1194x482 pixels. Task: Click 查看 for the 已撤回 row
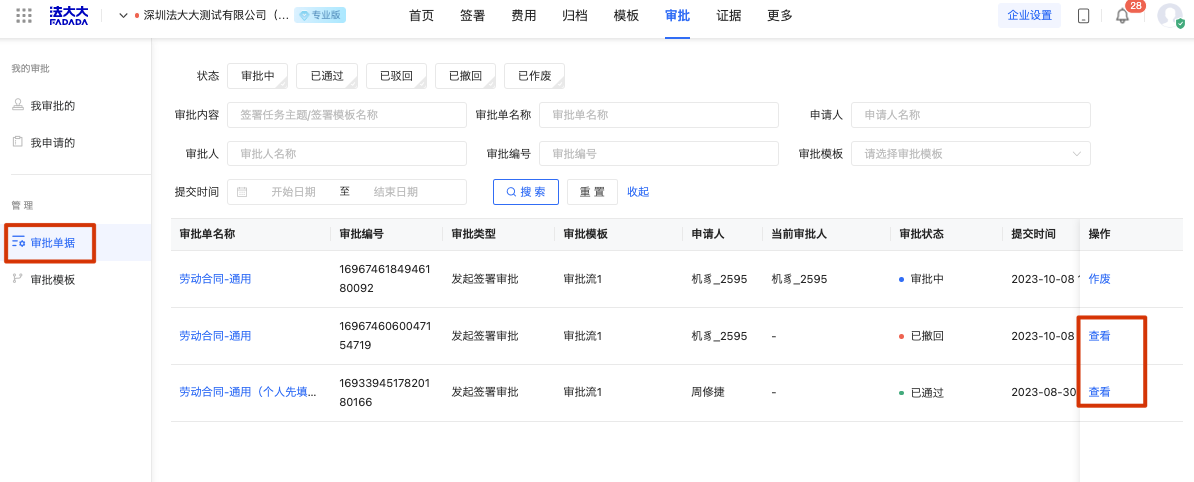click(x=1100, y=336)
